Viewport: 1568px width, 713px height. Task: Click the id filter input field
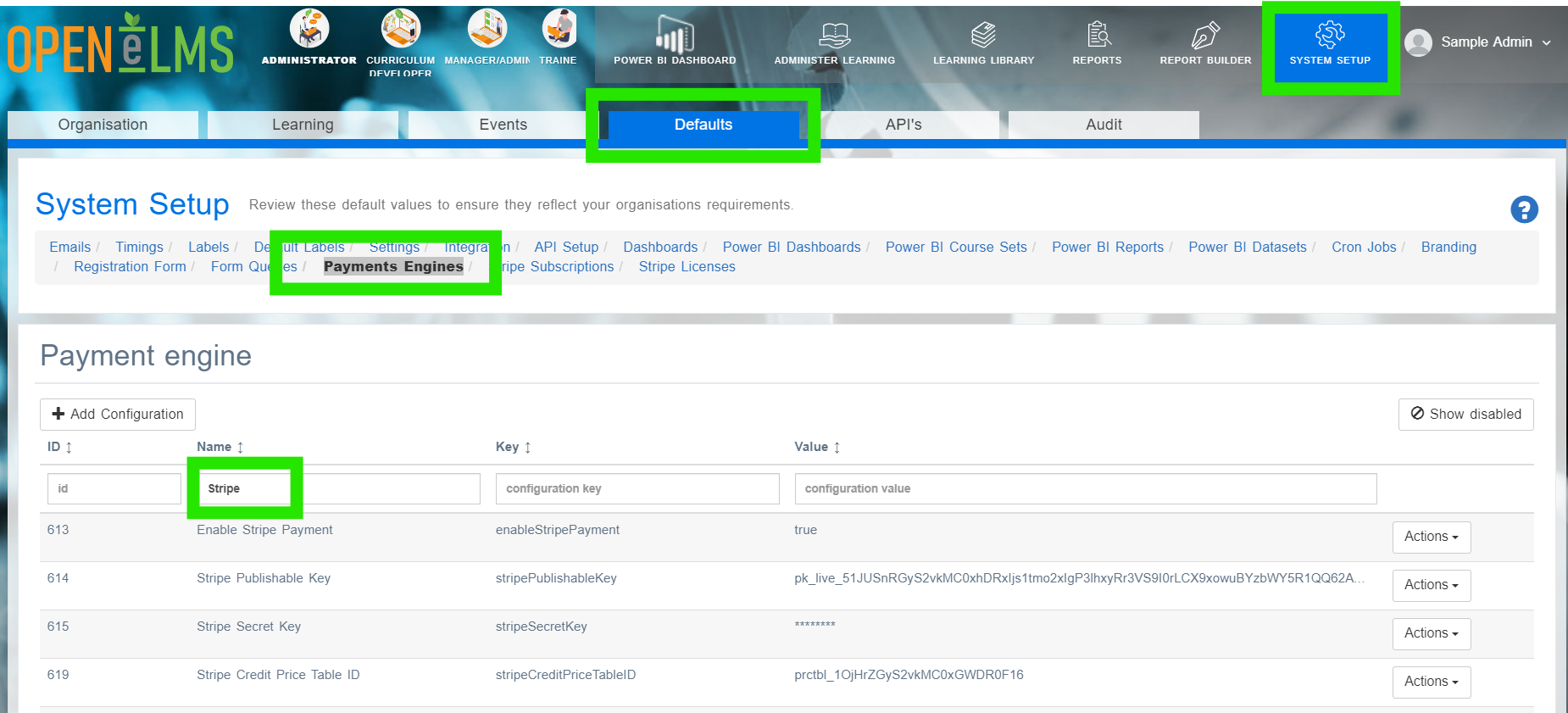pyautogui.click(x=114, y=489)
